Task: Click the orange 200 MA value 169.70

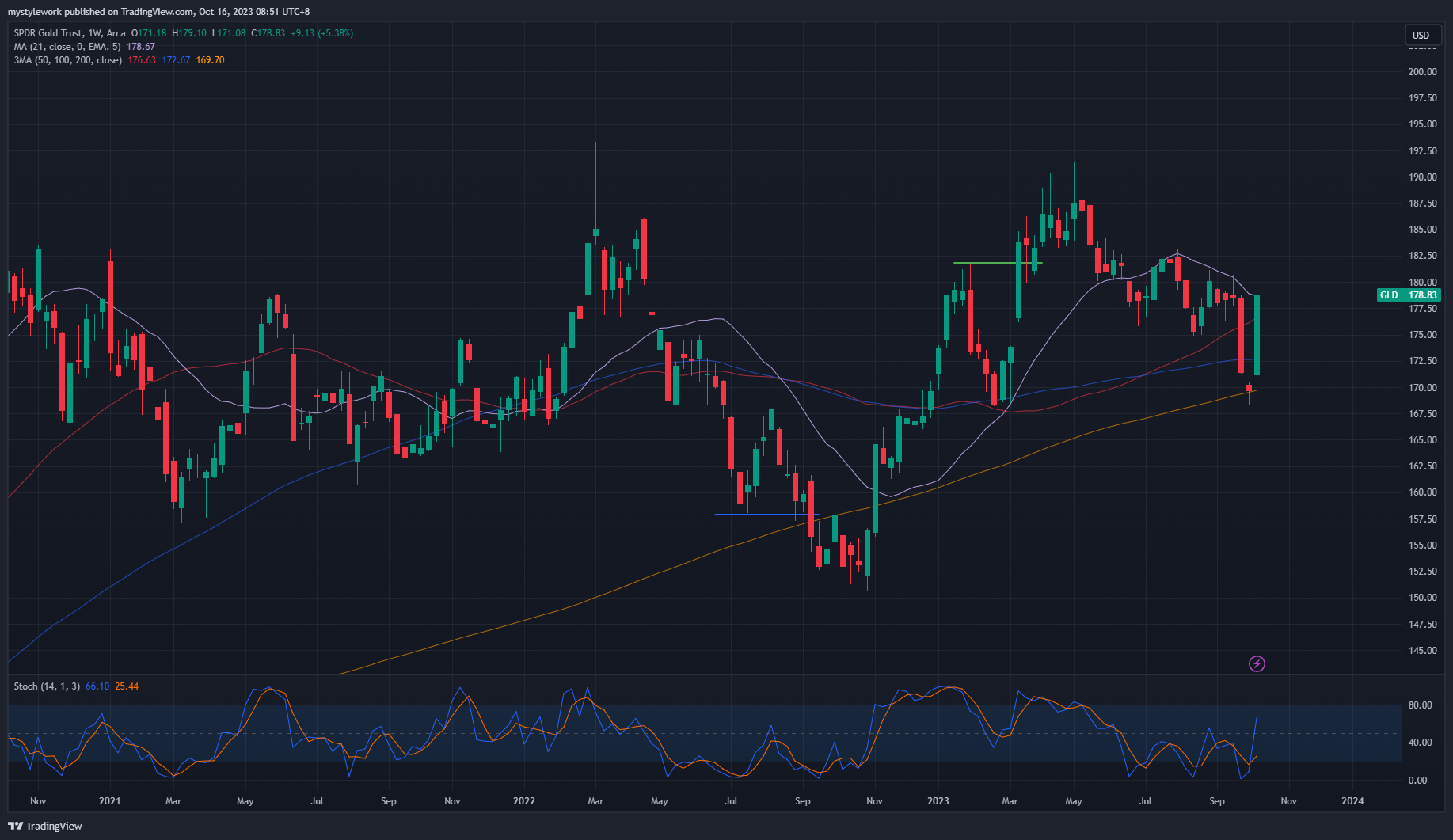Action: (210, 60)
